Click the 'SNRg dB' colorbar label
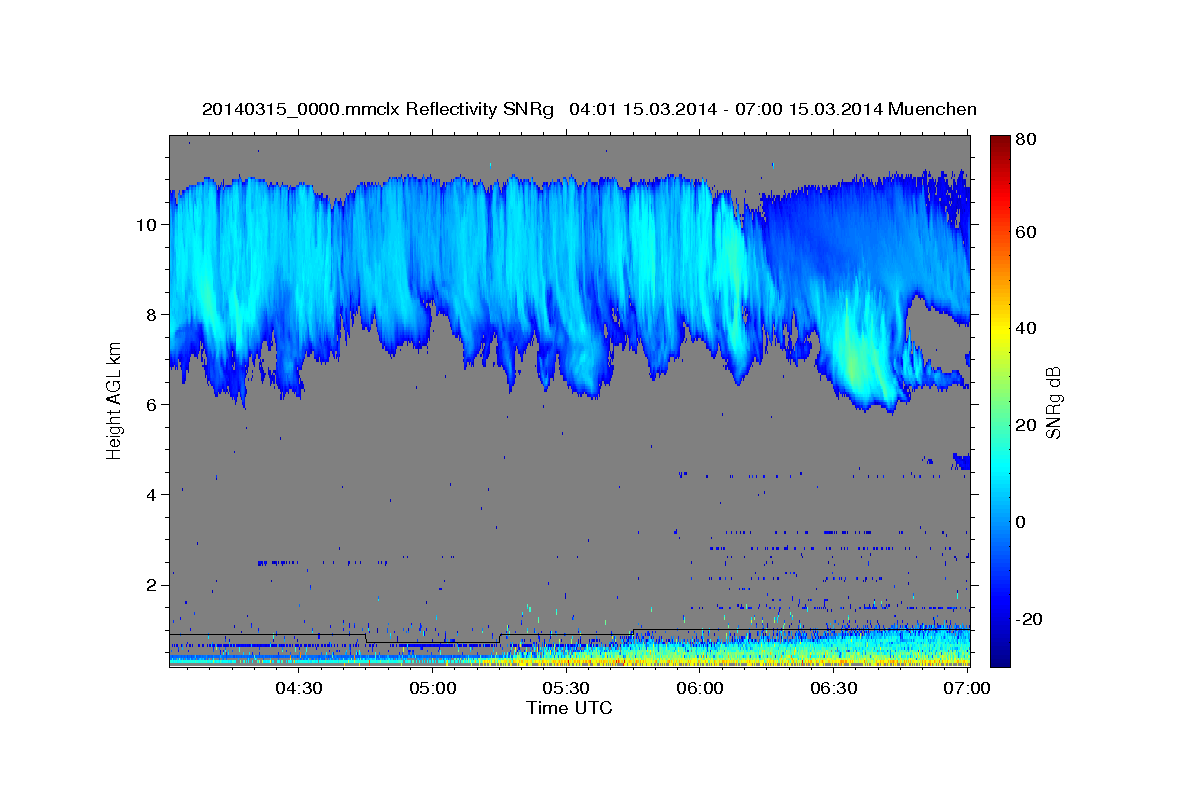This screenshot has width=1200, height=800. (x=1054, y=403)
